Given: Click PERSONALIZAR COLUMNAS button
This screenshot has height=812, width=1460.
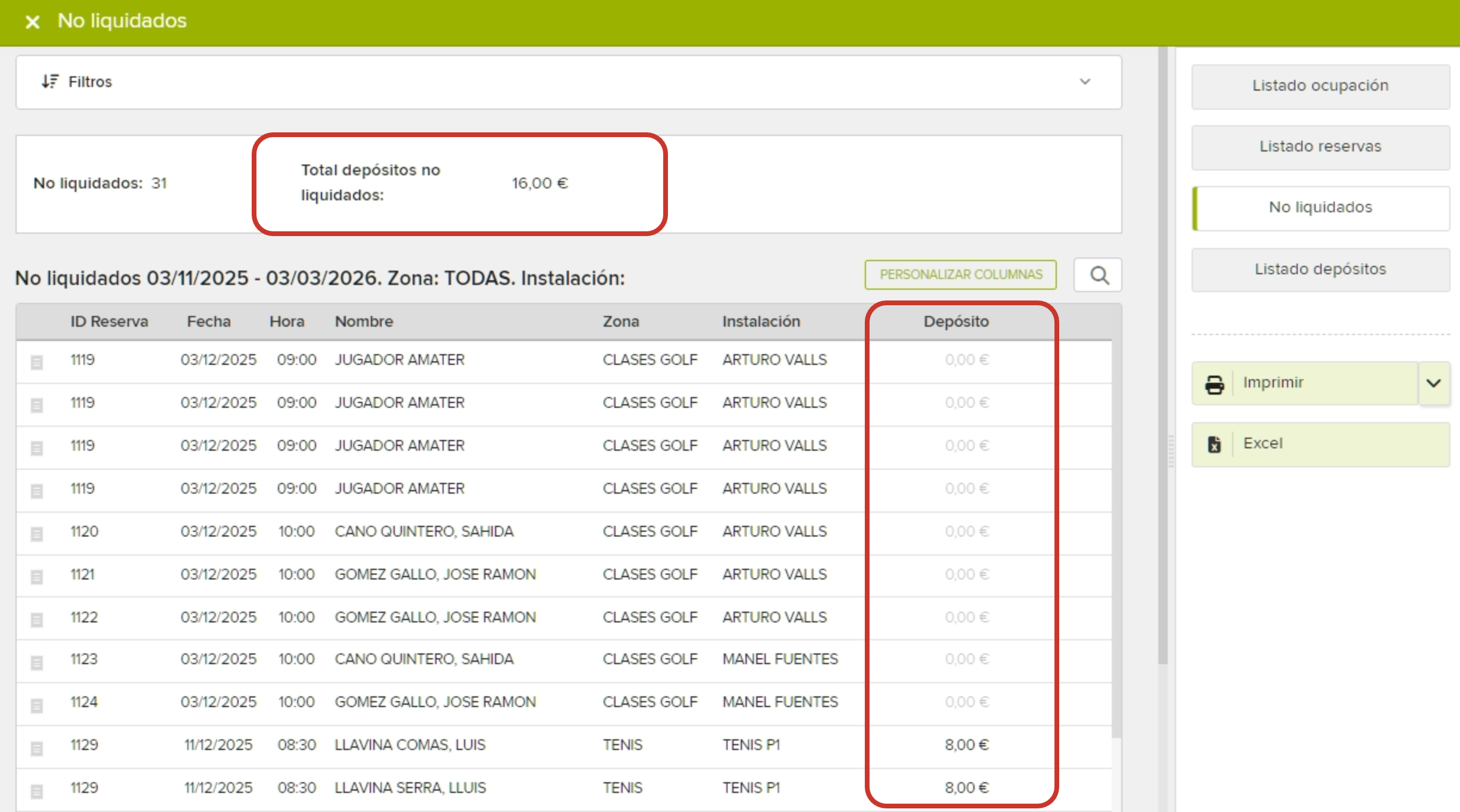Looking at the screenshot, I should tap(960, 275).
